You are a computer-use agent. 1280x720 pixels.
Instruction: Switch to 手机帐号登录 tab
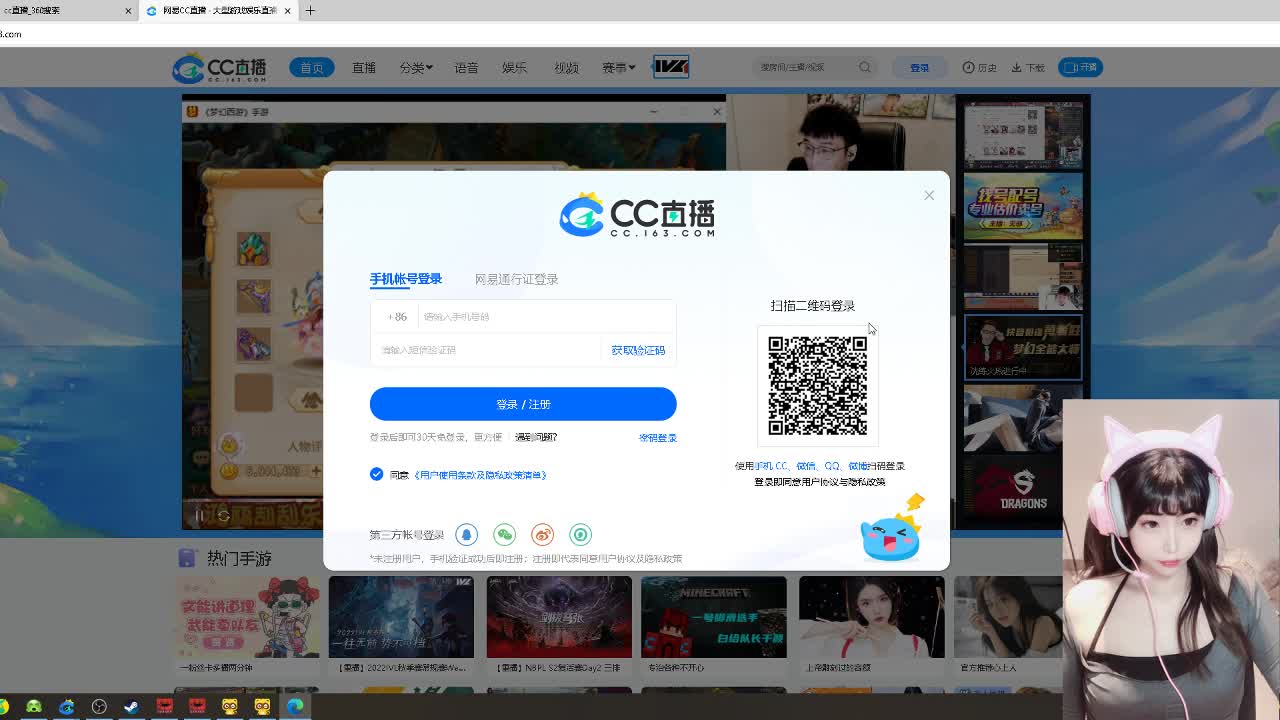(406, 279)
